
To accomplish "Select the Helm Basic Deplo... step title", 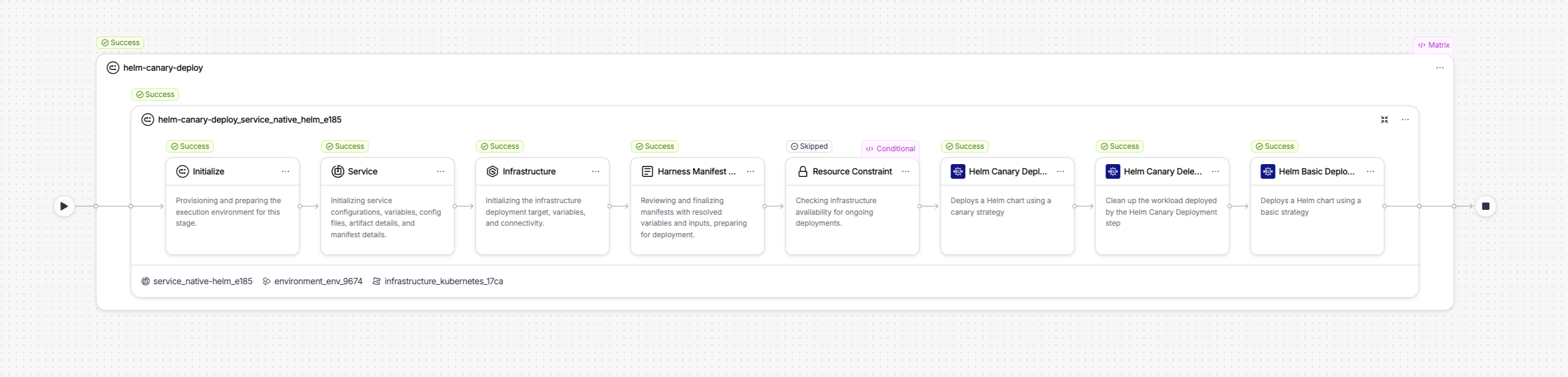I will pos(1317,171).
